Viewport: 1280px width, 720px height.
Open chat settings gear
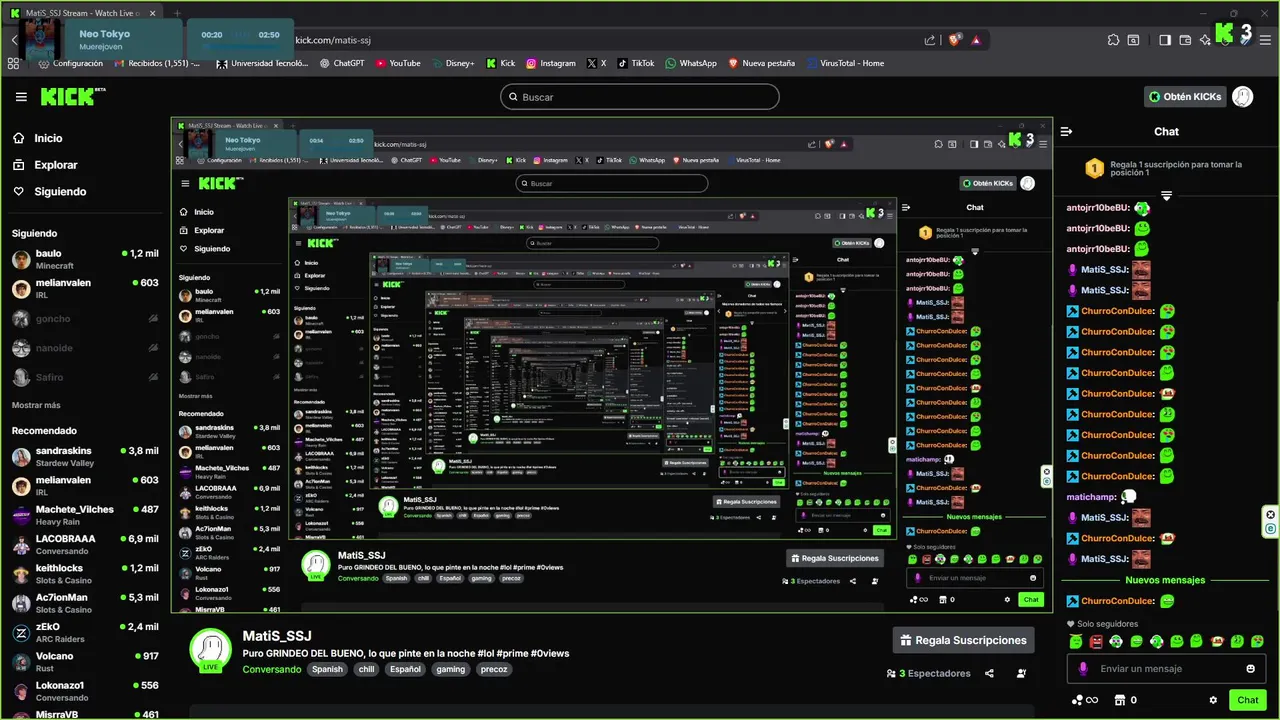point(1213,700)
